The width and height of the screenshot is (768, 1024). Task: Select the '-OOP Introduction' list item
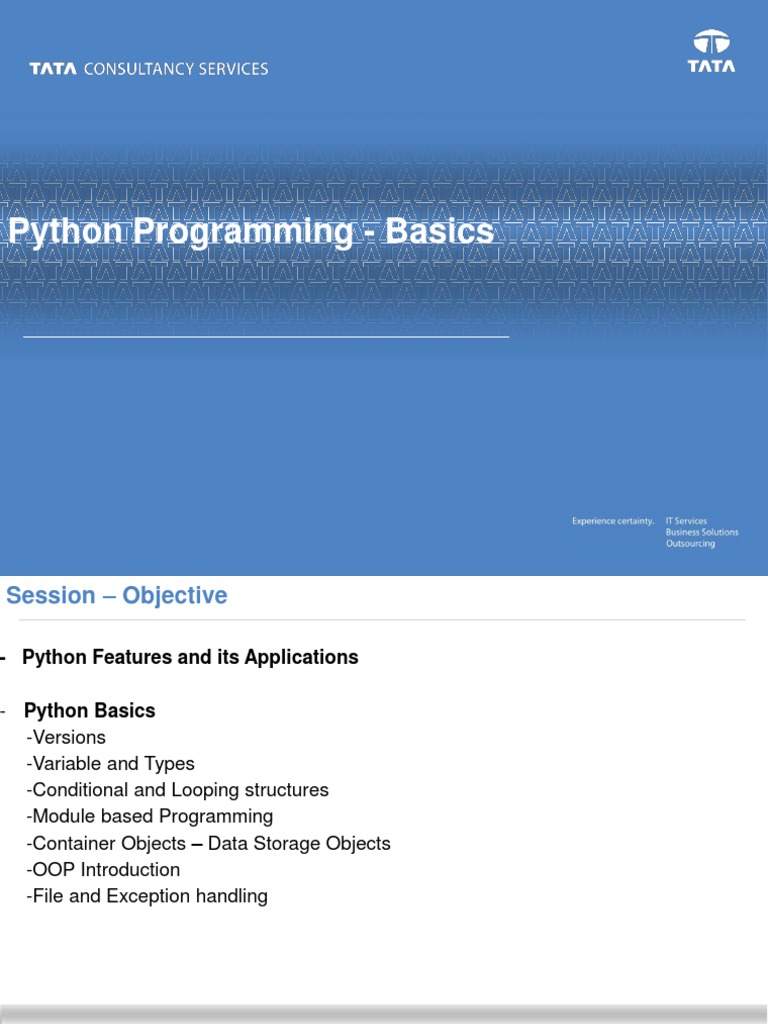(x=103, y=870)
